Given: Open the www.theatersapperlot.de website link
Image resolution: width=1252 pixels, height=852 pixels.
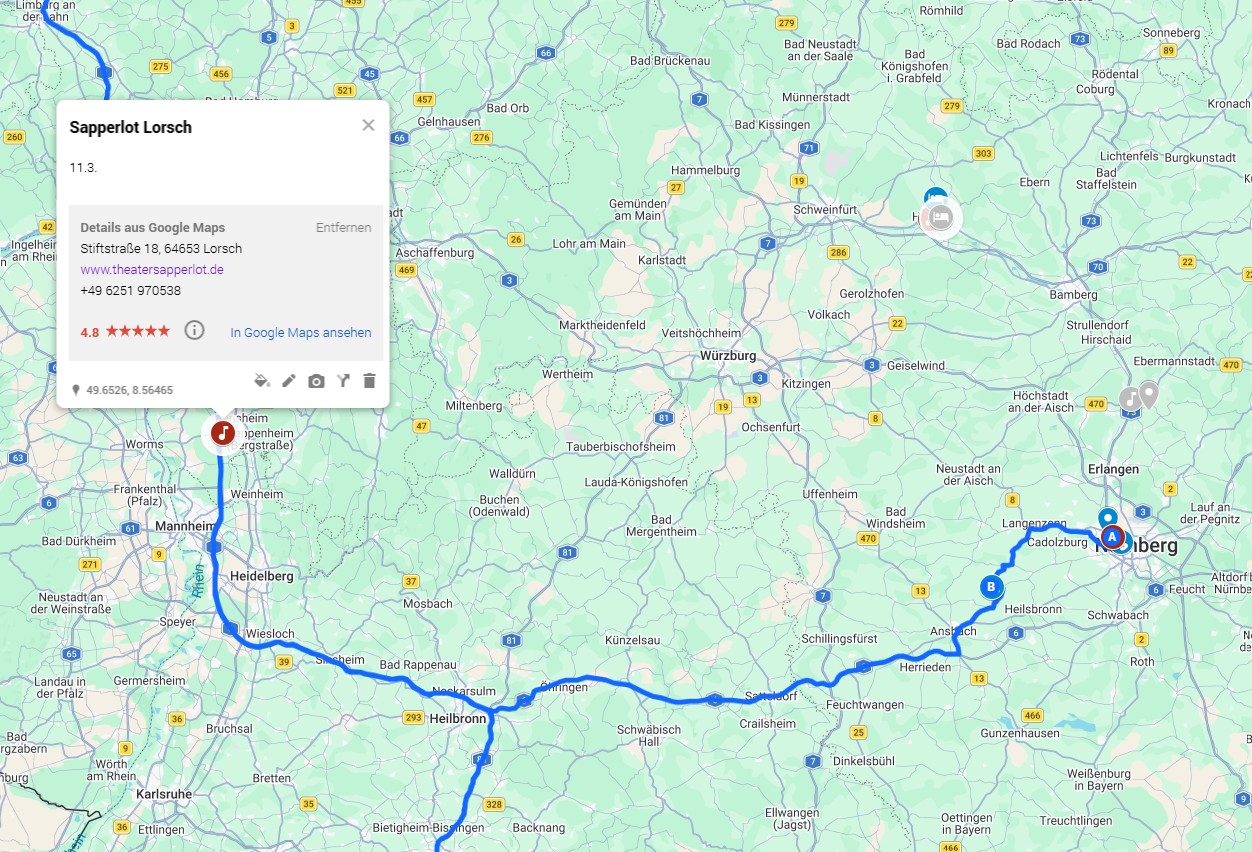Looking at the screenshot, I should click(152, 270).
